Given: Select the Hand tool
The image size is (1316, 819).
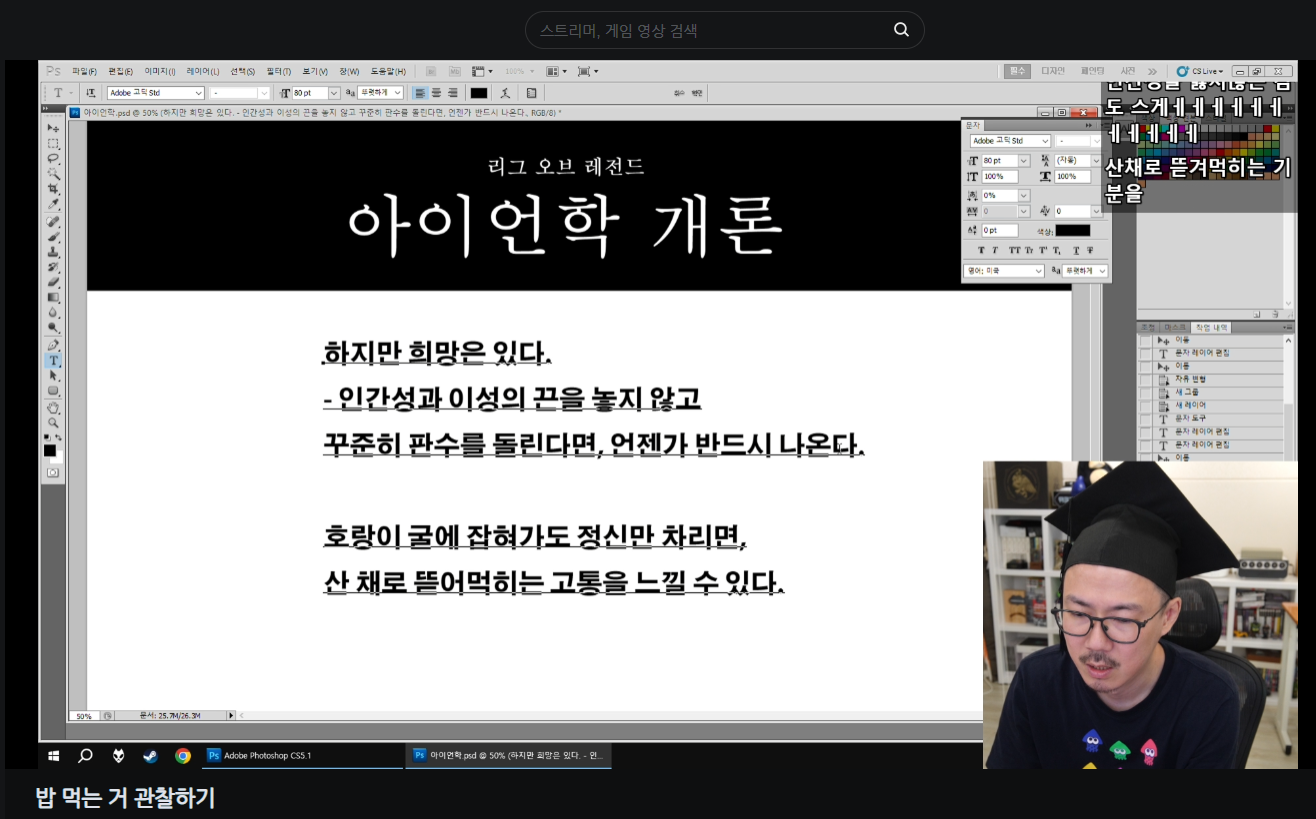Looking at the screenshot, I should 53,407.
